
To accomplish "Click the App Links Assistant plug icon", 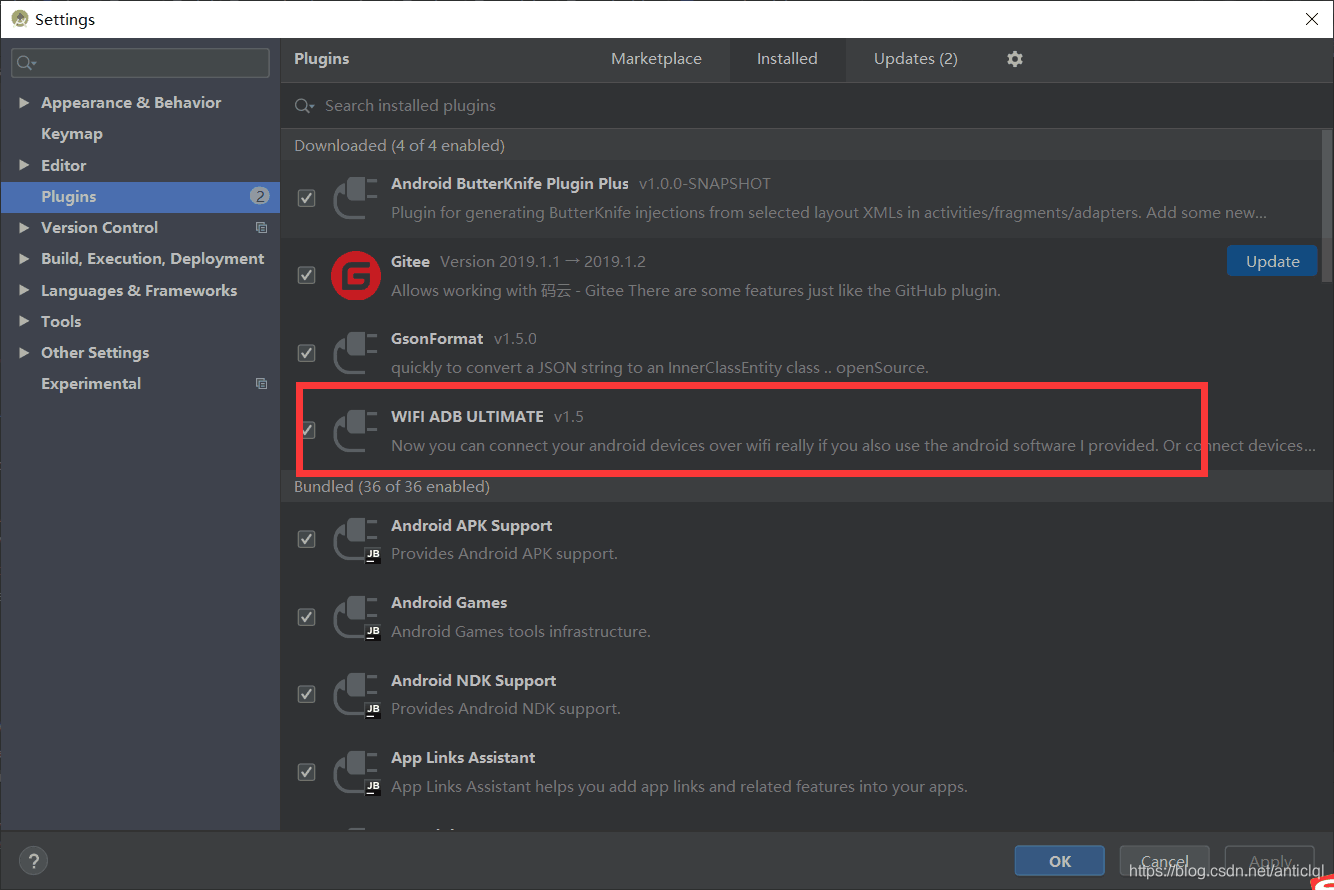I will point(356,772).
